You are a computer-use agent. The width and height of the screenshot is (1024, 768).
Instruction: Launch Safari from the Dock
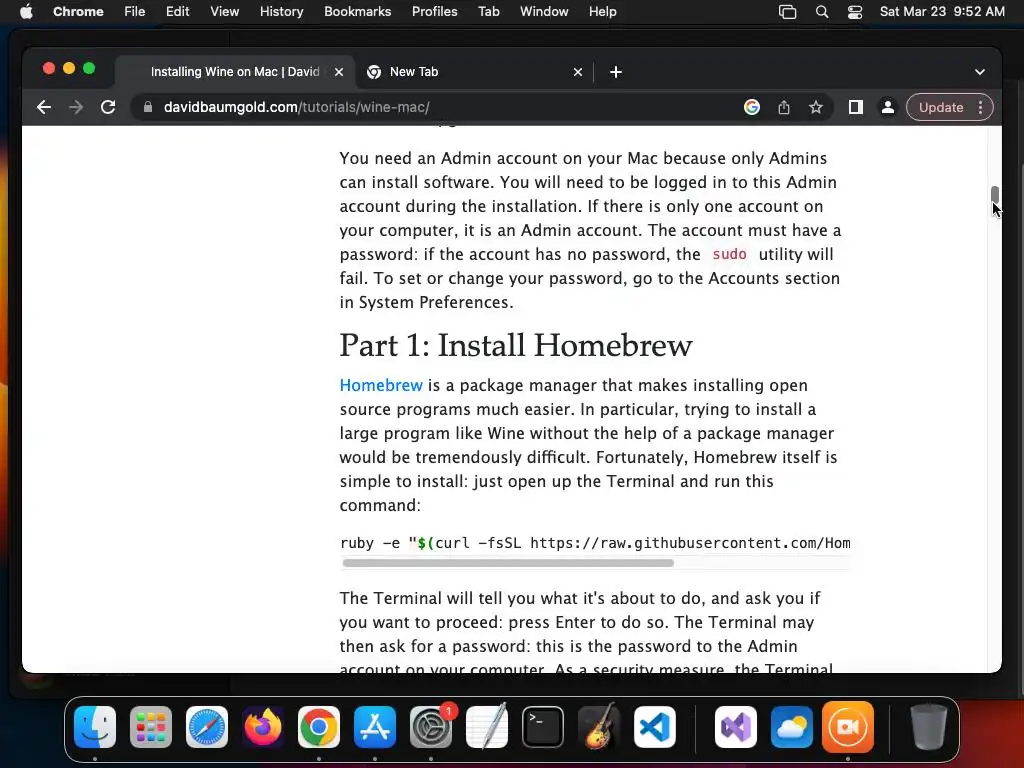tap(207, 727)
